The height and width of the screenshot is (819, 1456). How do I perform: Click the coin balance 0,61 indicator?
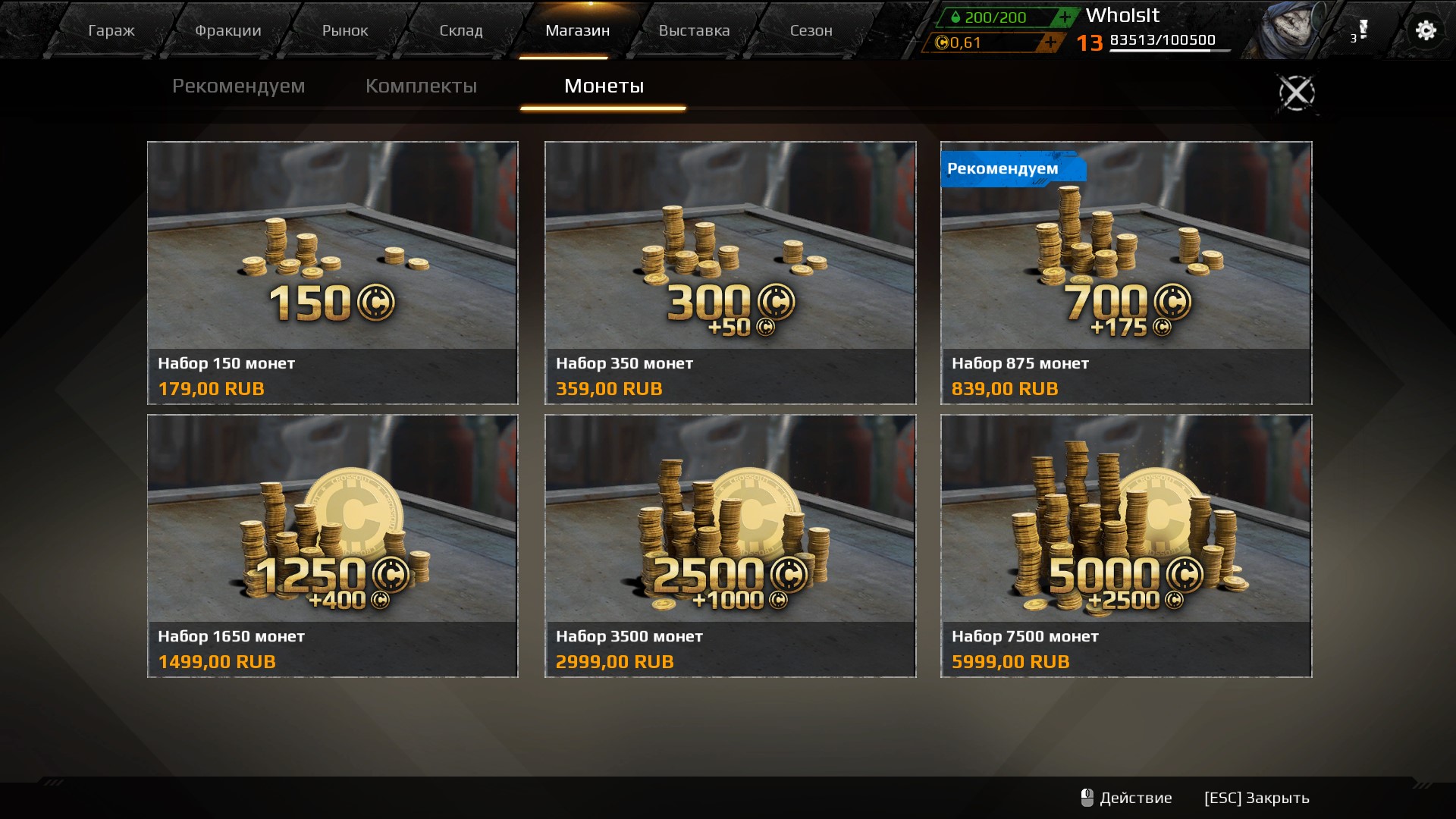click(x=982, y=42)
